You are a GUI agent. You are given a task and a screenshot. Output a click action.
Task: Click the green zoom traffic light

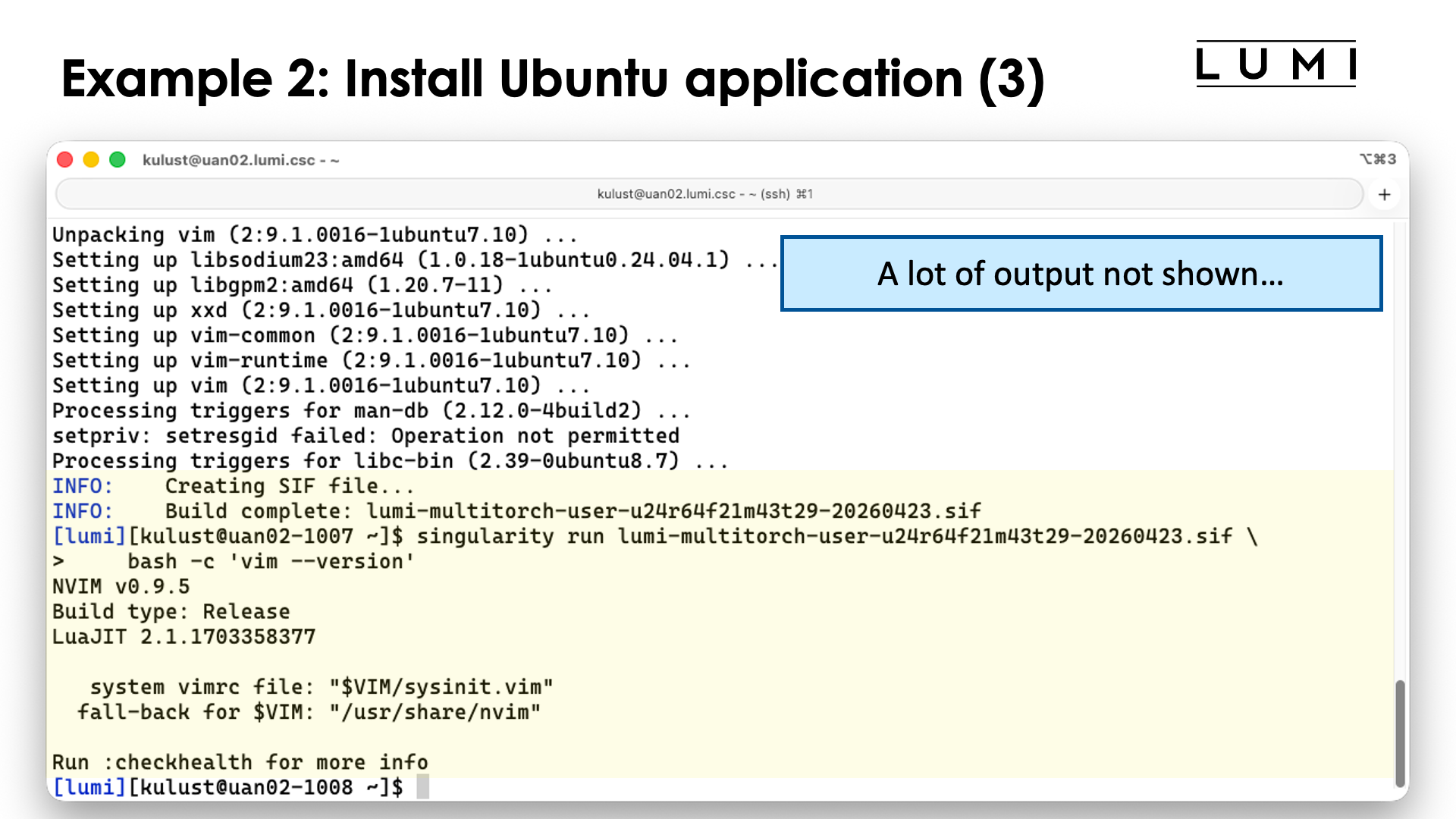tap(118, 160)
